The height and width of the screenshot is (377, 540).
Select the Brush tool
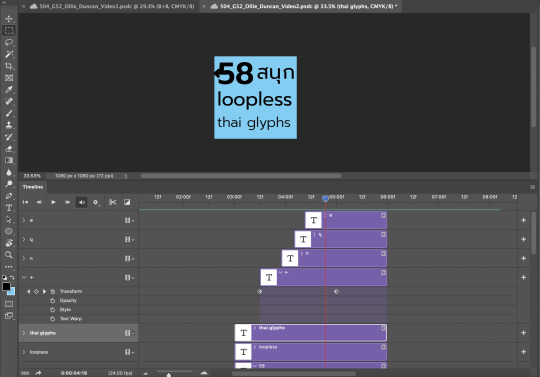coord(9,113)
